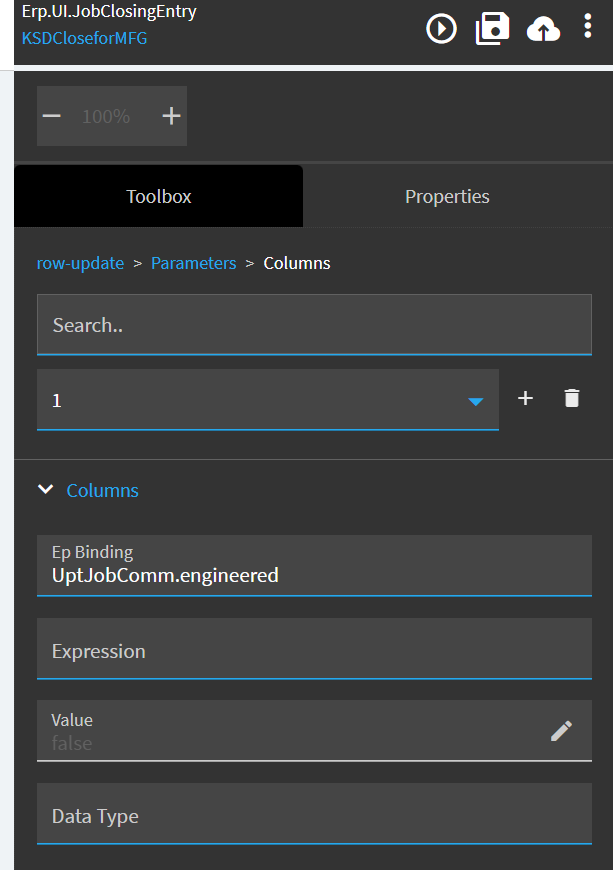Open the three-dot overflow menu
613x870 pixels.
coord(587,27)
